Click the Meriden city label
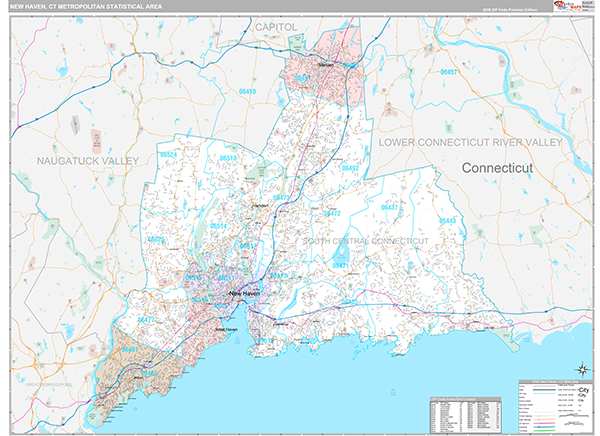The width and height of the screenshot is (600, 436). tap(326, 65)
